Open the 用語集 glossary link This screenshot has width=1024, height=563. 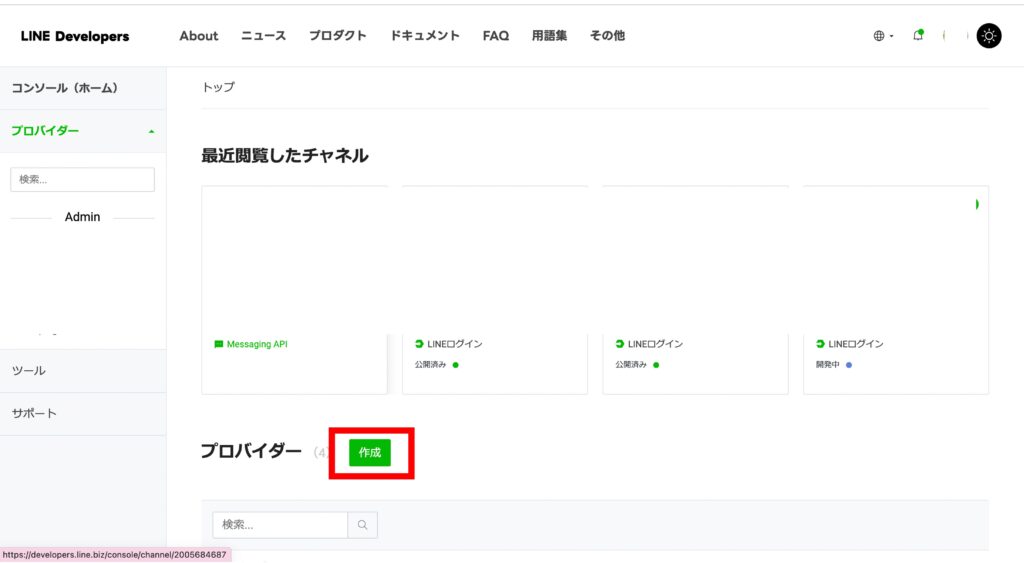(549, 36)
